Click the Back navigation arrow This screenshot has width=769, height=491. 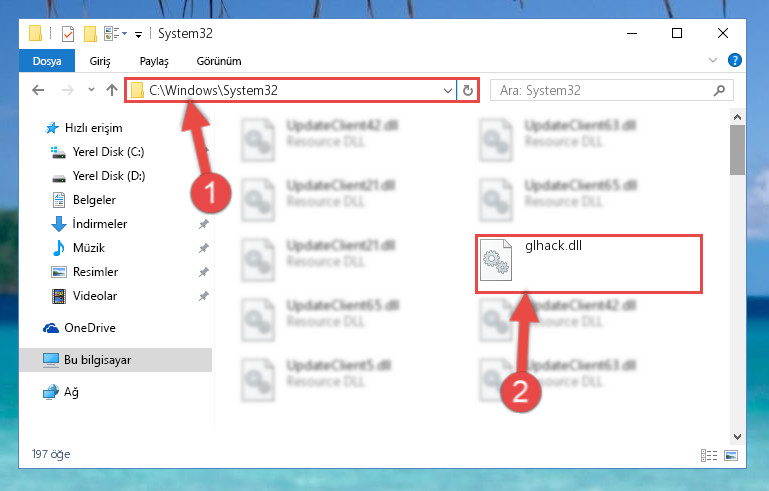point(38,90)
